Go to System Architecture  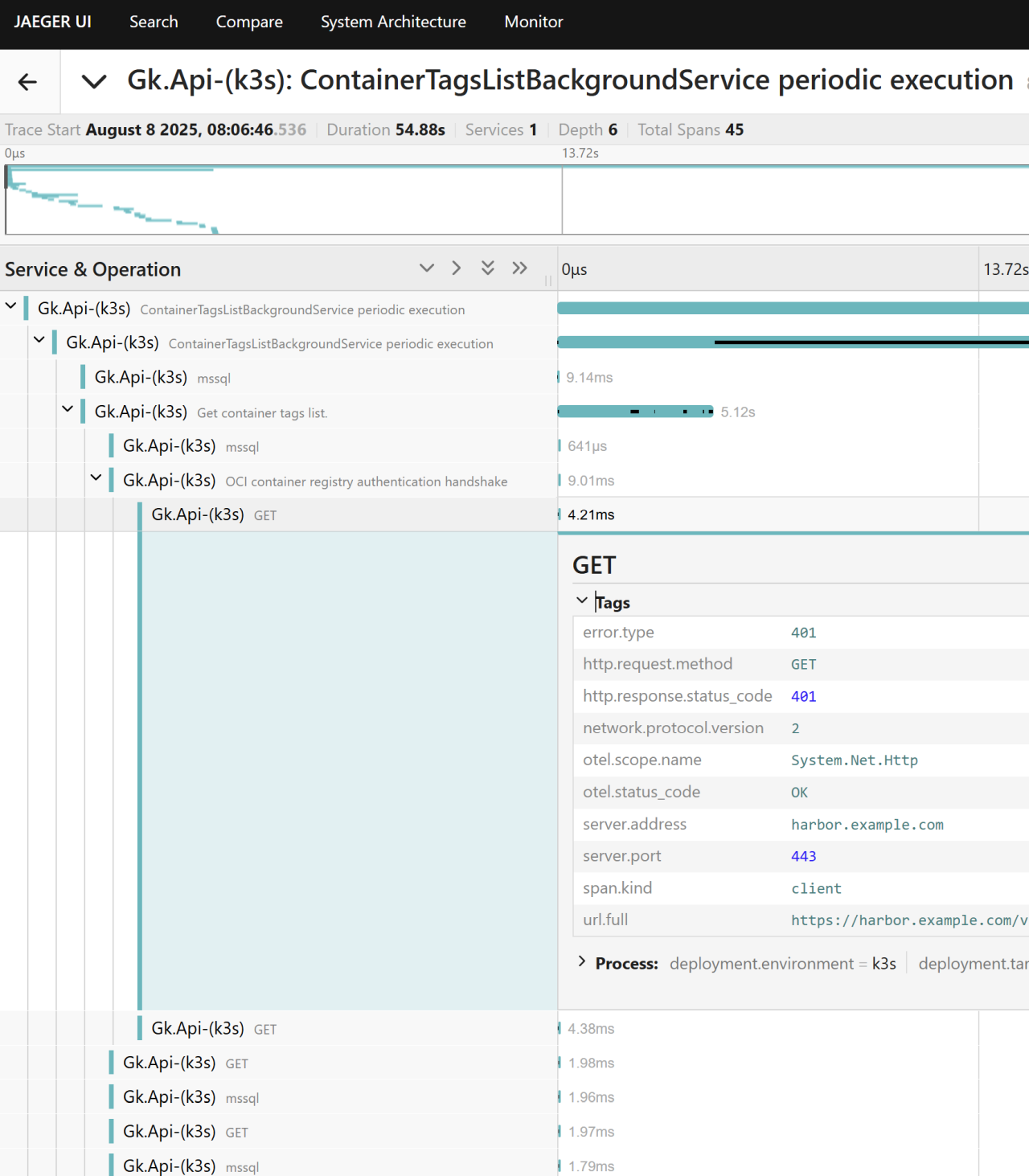pos(393,22)
